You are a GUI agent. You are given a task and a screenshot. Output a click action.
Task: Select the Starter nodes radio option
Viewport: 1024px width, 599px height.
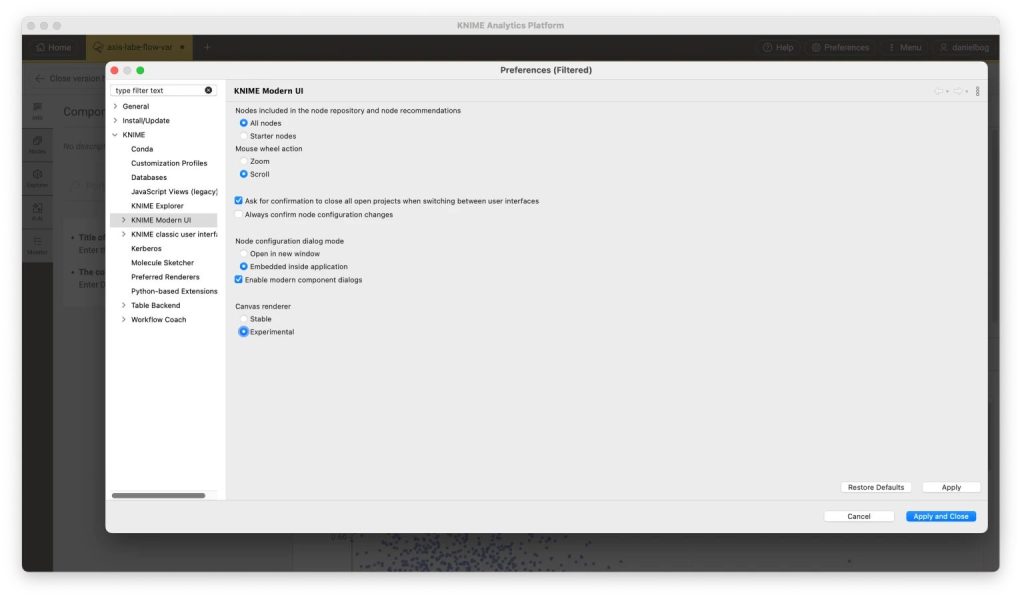(x=244, y=136)
